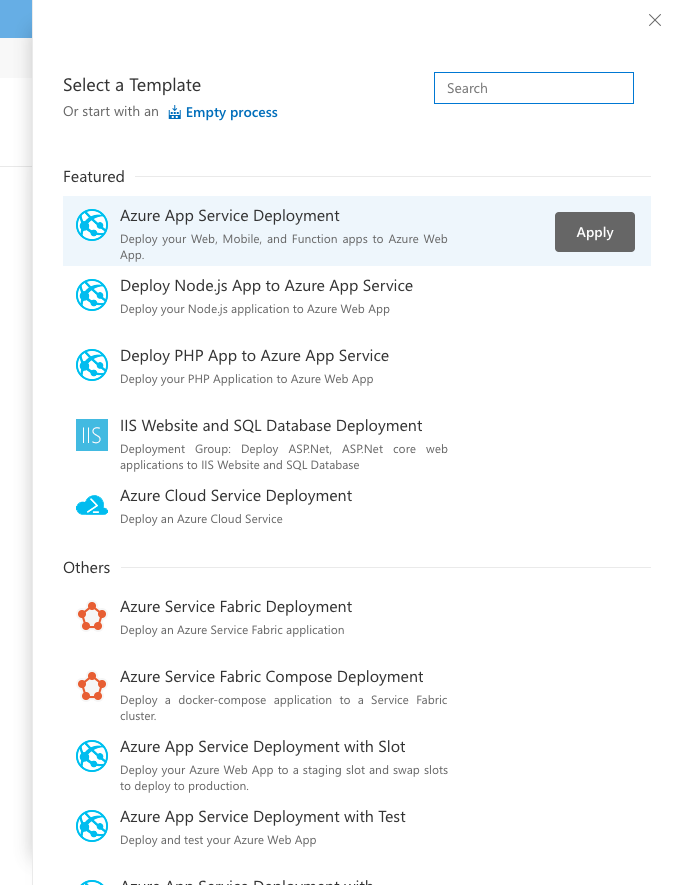
Task: Select Azure Cloud Service Deployment template
Action: click(236, 496)
